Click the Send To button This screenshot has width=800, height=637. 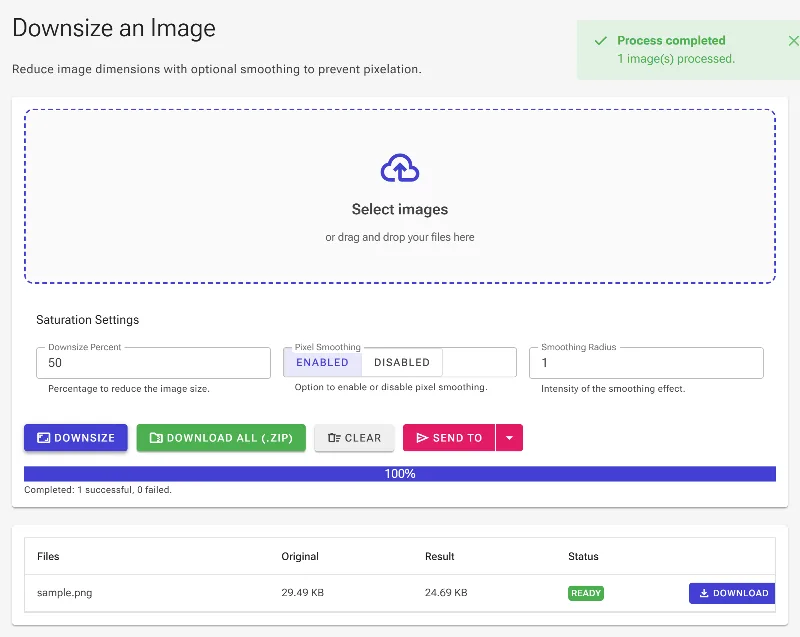448,438
